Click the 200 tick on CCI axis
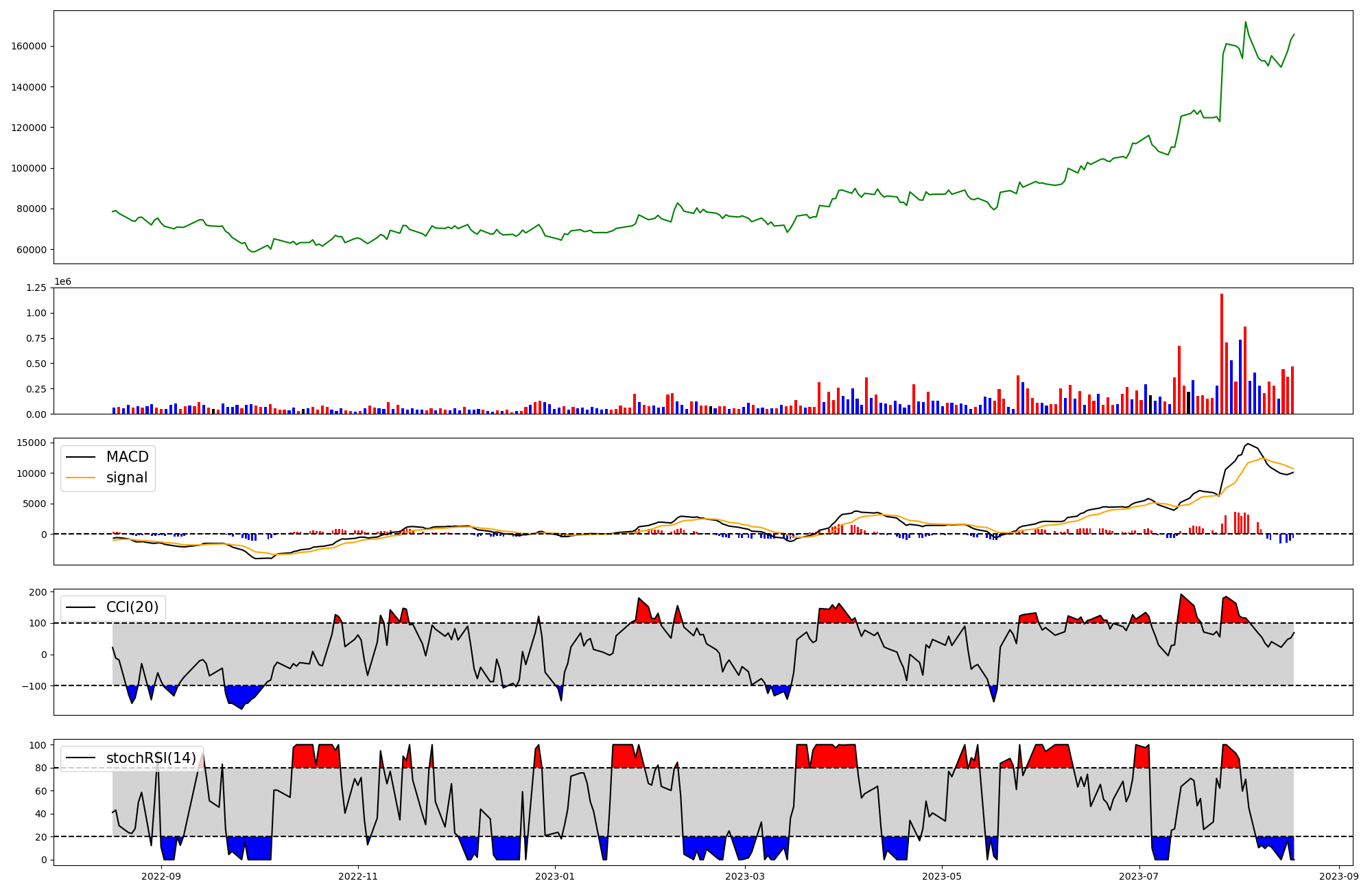This screenshot has height=892, width=1372. (x=38, y=592)
